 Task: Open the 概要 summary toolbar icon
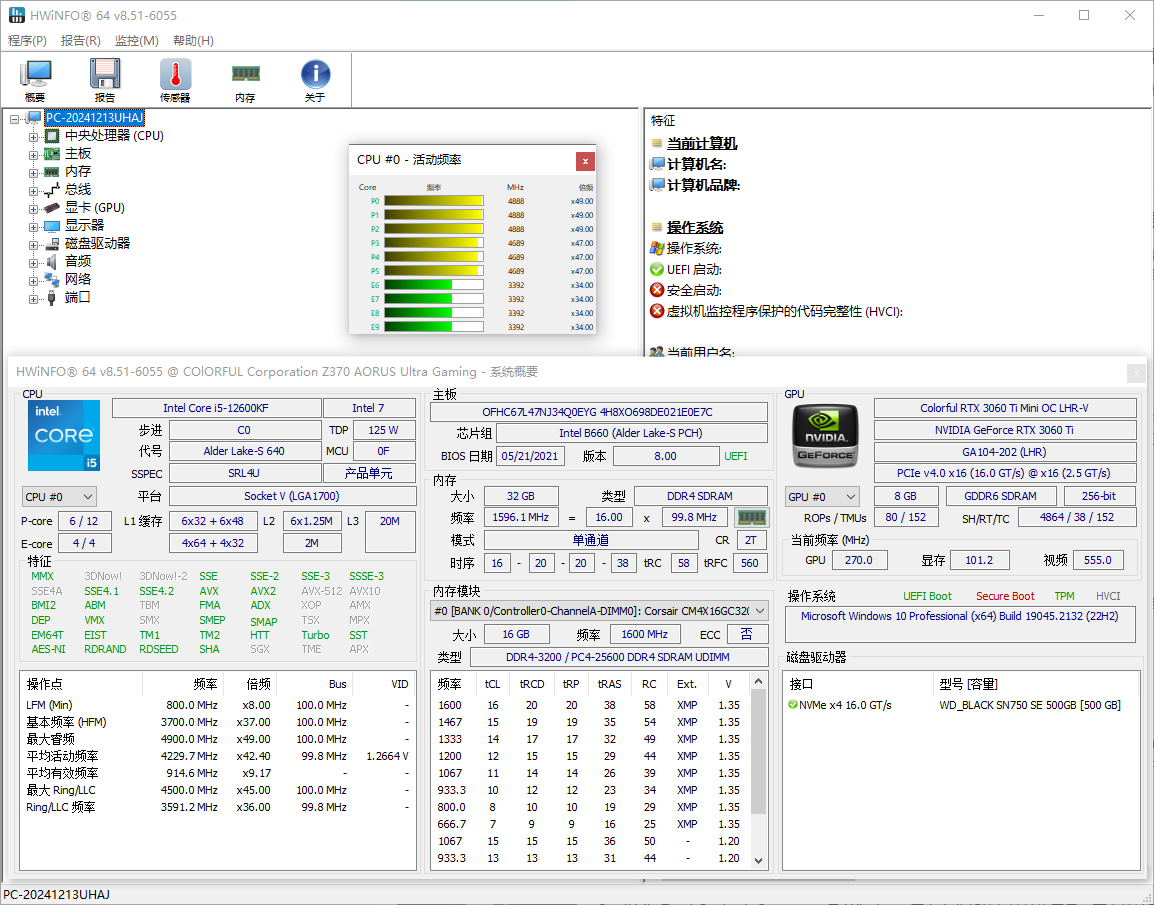(x=35, y=79)
